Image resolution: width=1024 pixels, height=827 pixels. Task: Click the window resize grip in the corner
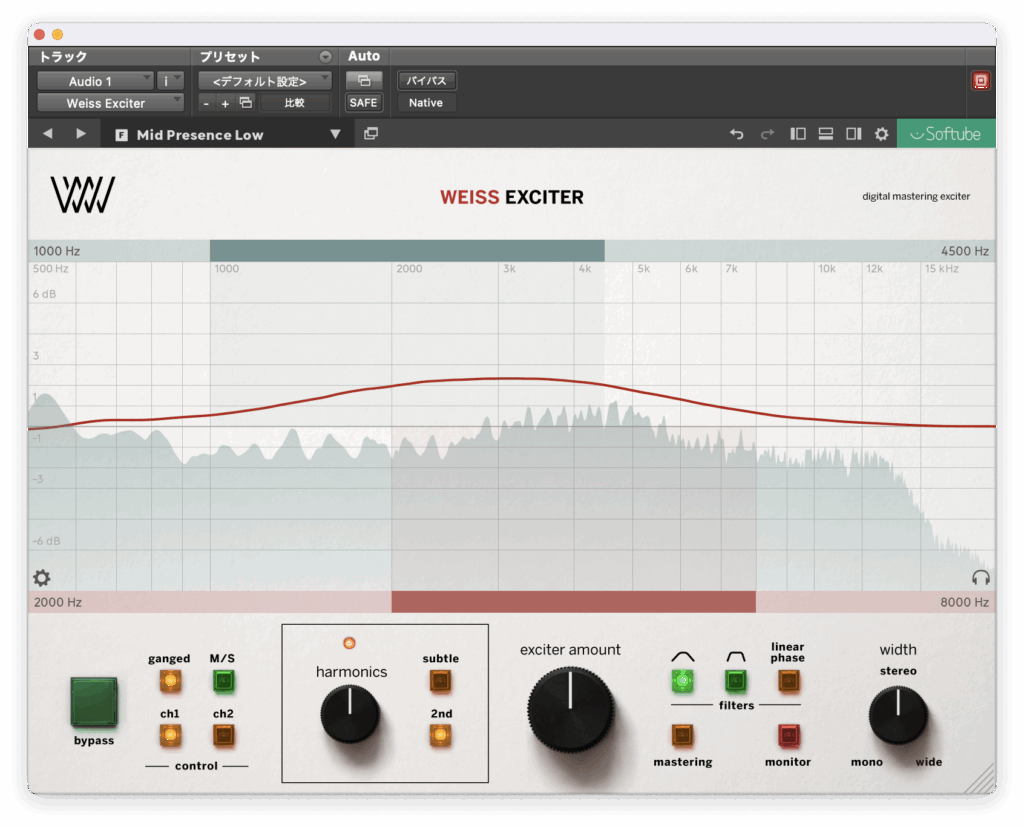980,779
